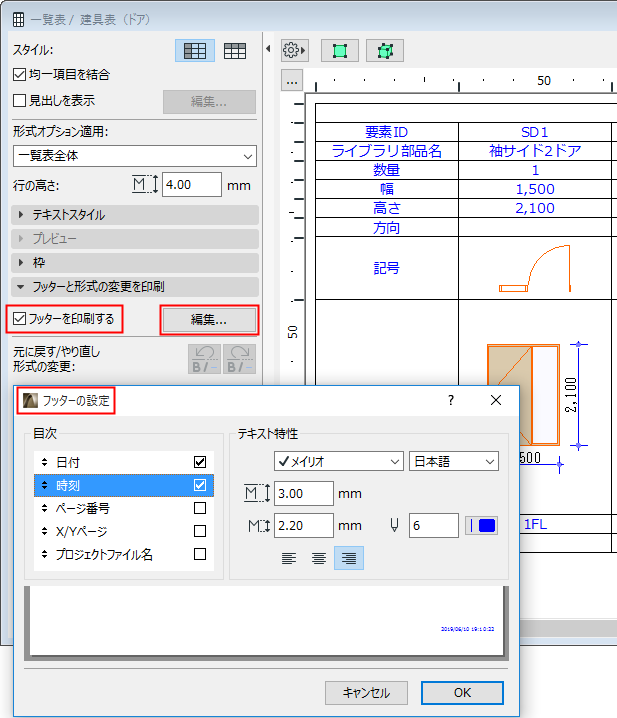Collapse the left panel with the arrow

(268, 49)
